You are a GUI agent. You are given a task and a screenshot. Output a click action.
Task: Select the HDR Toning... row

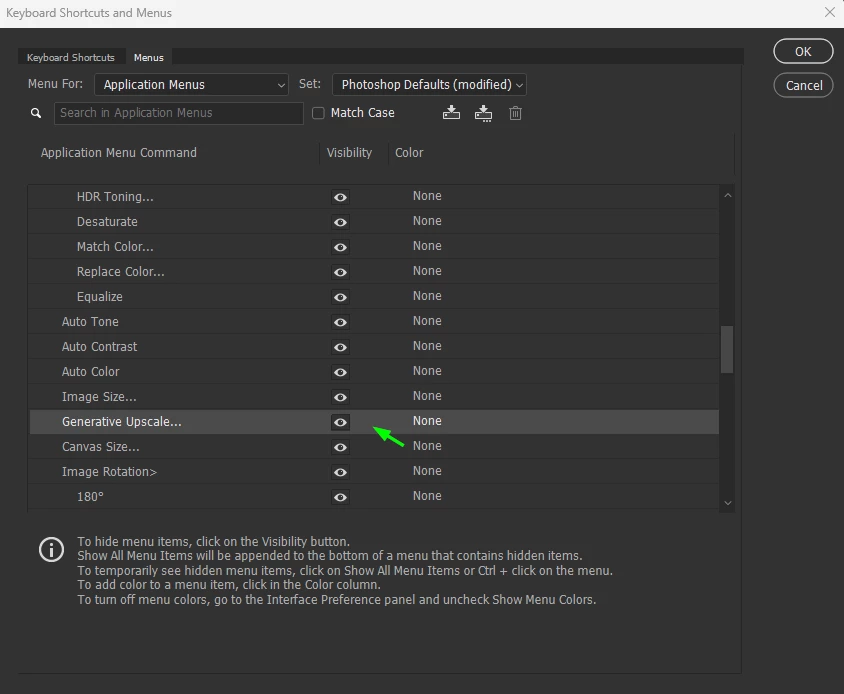374,197
